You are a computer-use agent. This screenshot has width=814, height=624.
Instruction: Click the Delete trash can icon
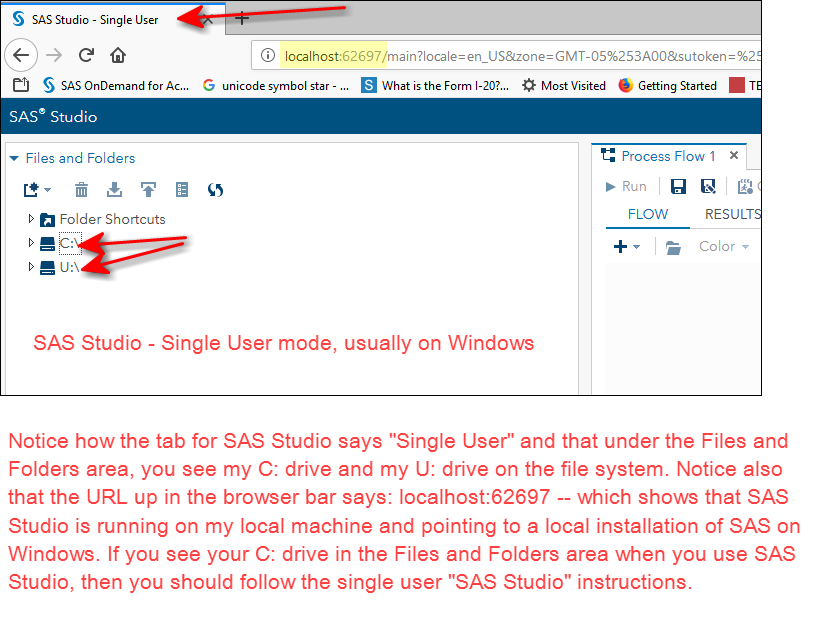(x=82, y=189)
